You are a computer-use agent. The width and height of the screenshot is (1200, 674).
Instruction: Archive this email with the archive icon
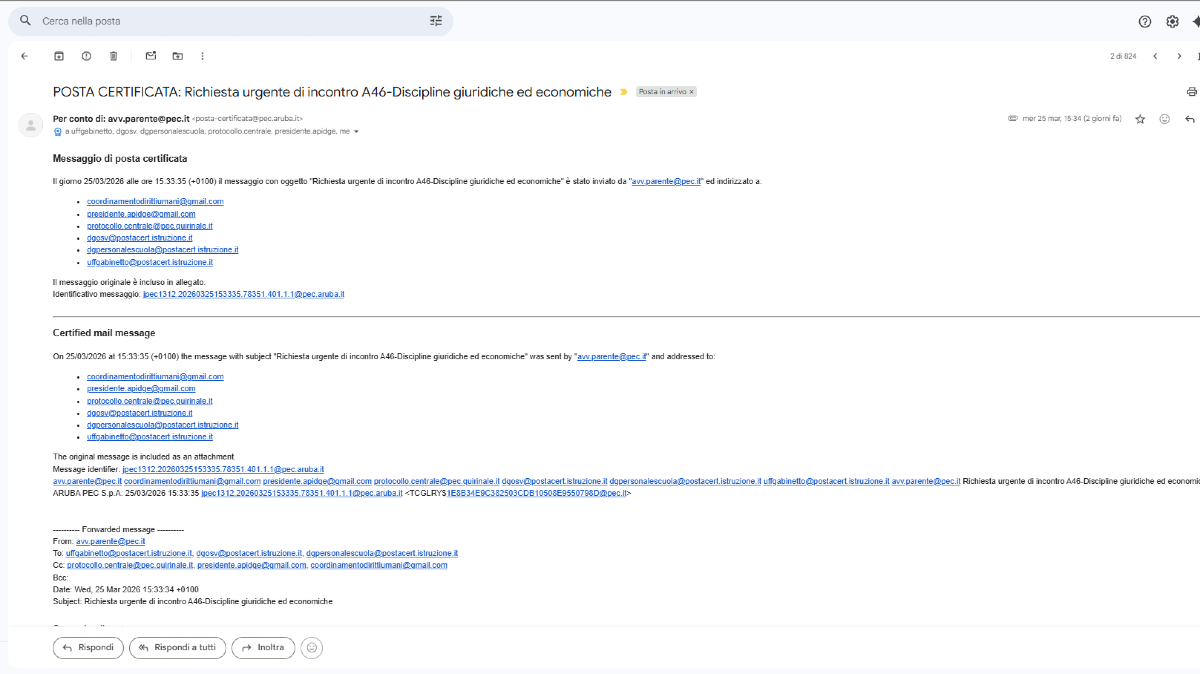tap(59, 56)
